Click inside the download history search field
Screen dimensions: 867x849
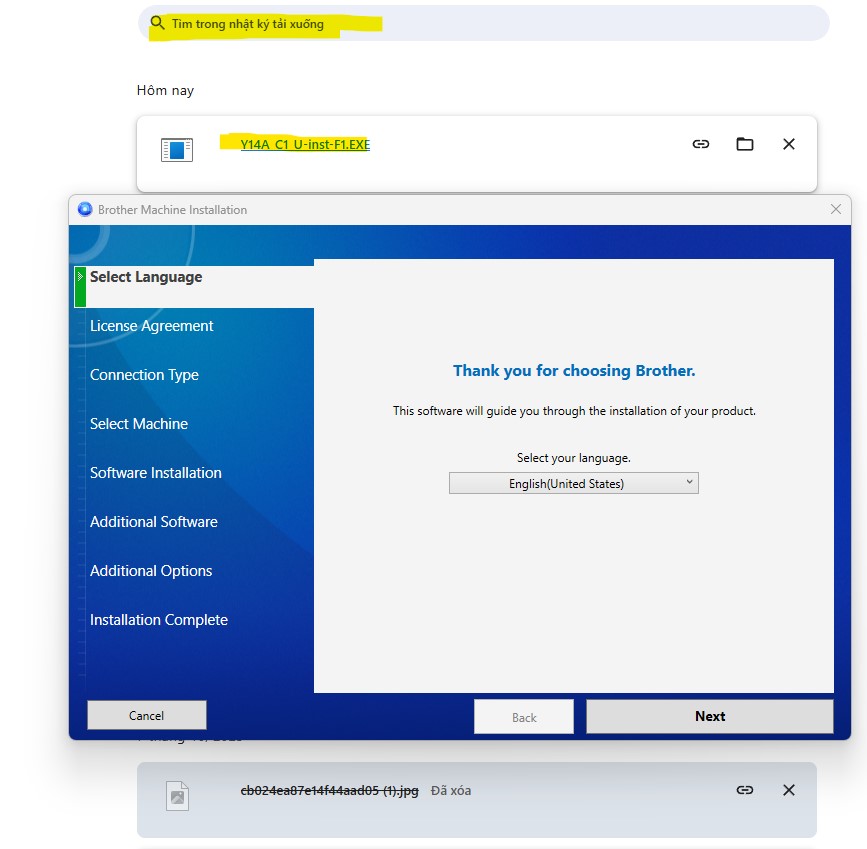coord(400,22)
